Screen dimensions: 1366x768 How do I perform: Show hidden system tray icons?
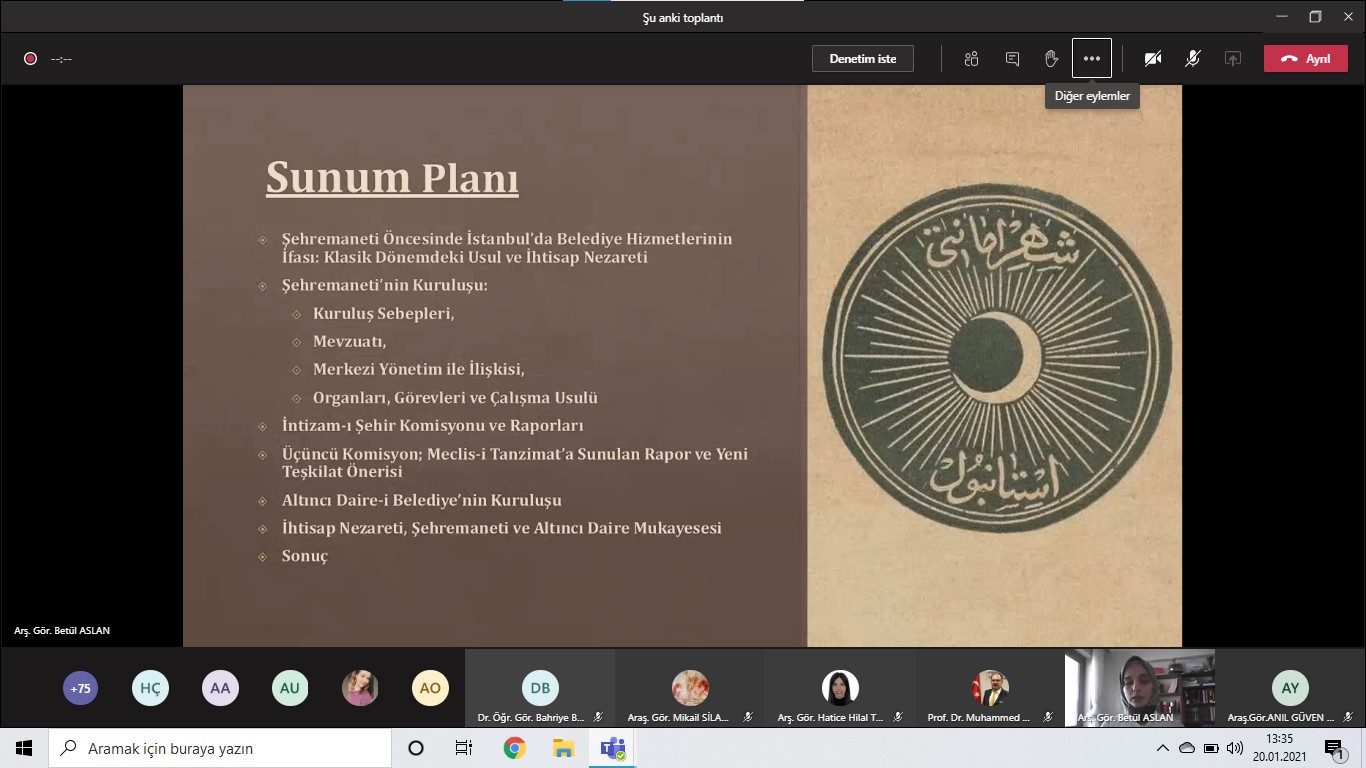click(x=1162, y=748)
